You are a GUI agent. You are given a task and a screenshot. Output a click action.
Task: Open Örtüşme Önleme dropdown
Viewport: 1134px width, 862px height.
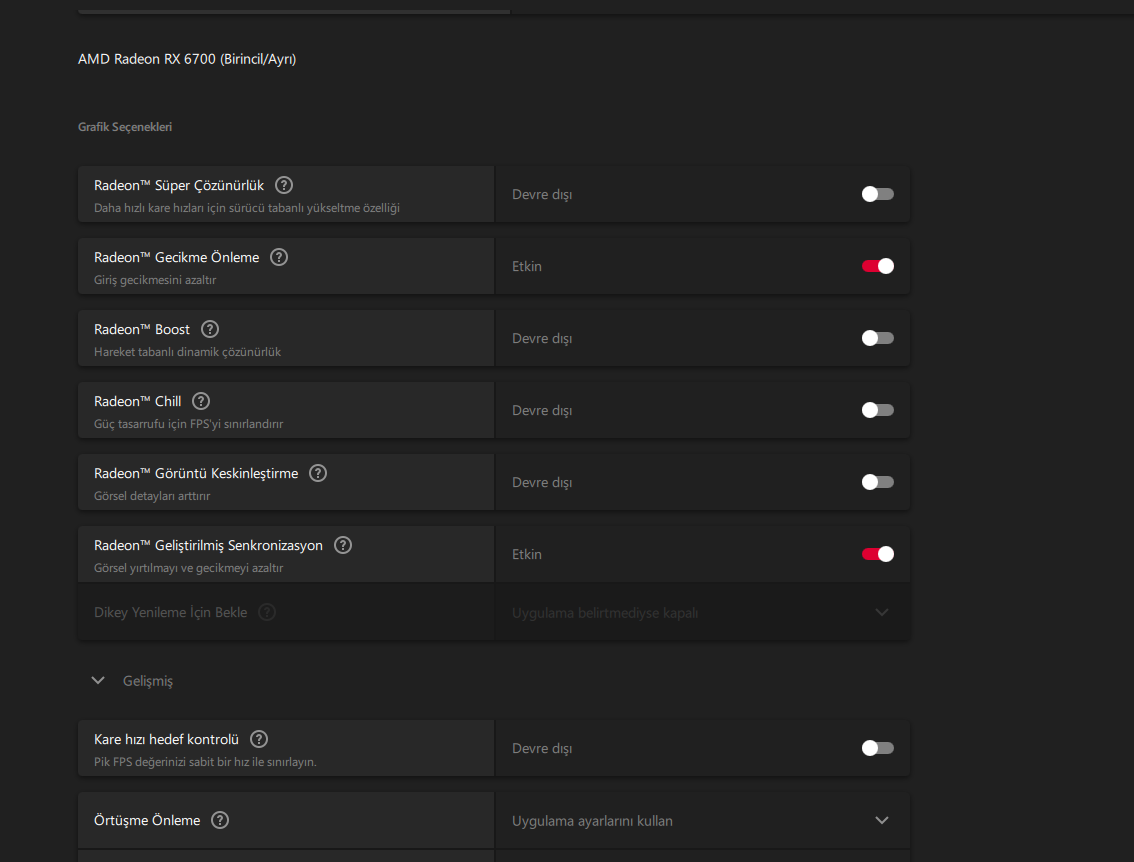702,821
